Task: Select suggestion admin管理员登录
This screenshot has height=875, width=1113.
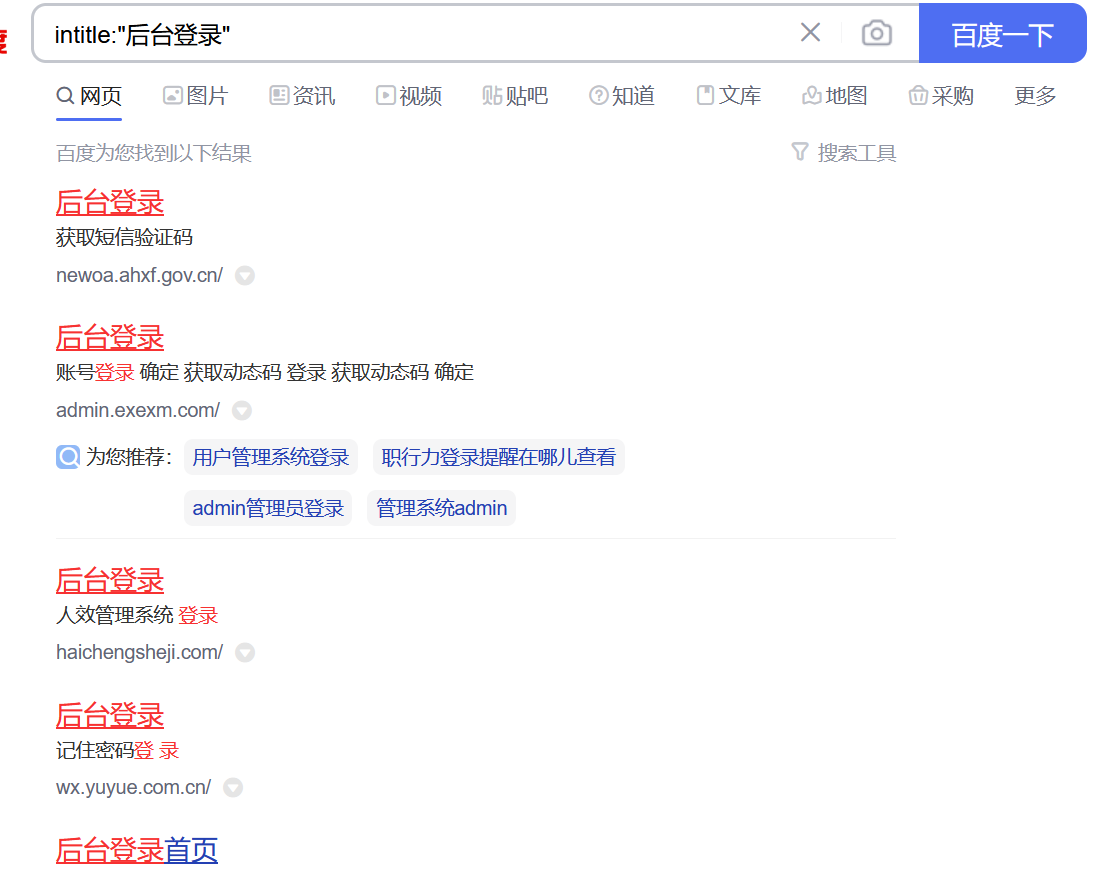Action: pos(268,508)
